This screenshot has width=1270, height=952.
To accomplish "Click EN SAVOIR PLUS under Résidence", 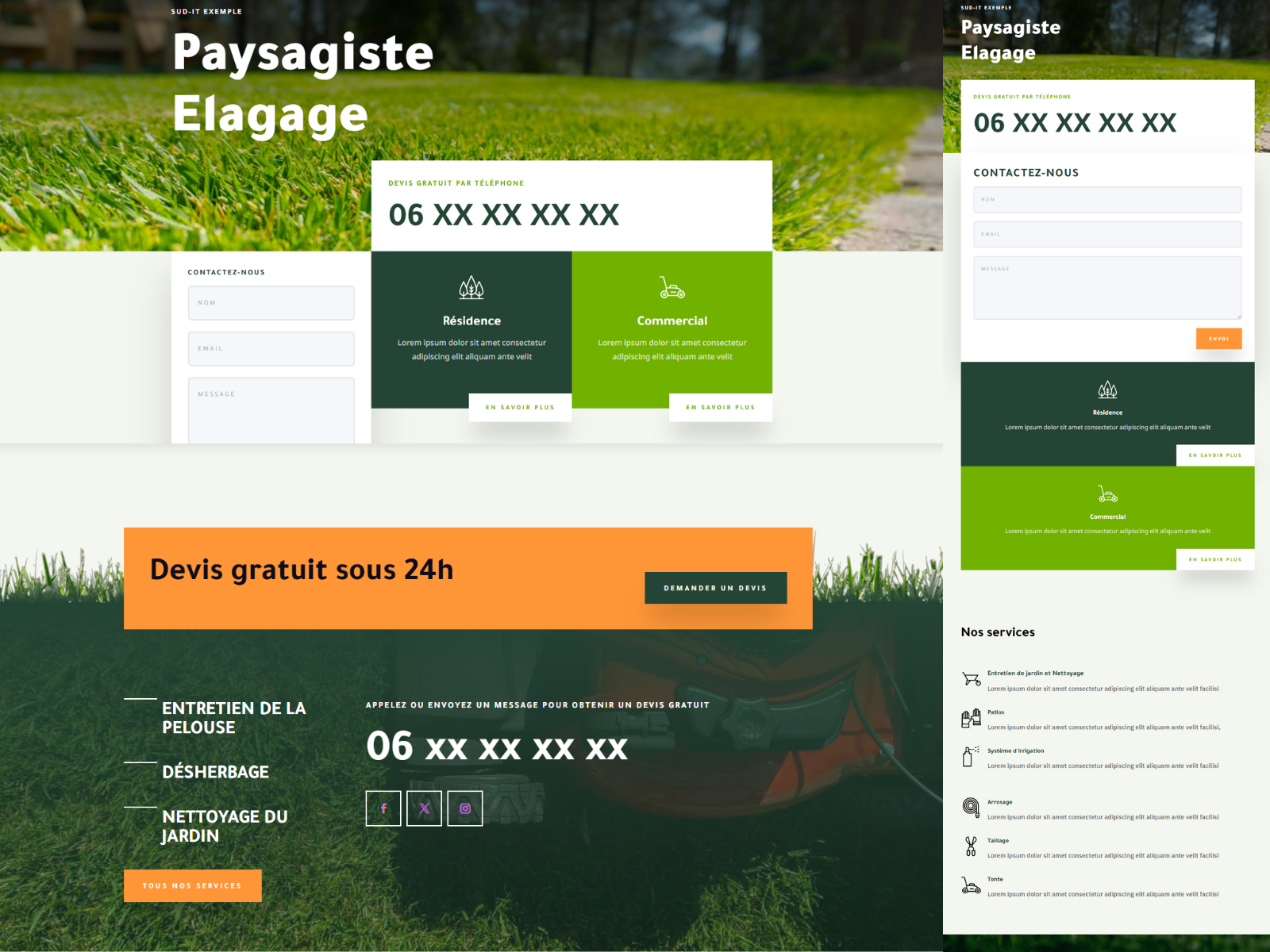I will click(x=520, y=407).
